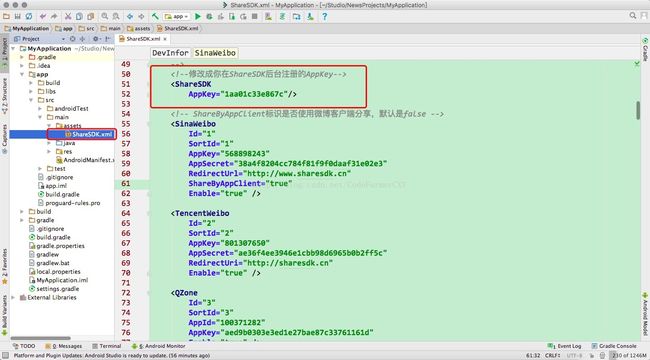Screen dimensions: 650x360
Task: Click the scroll-from-source icon in the Project panel
Action: pos(73,39)
